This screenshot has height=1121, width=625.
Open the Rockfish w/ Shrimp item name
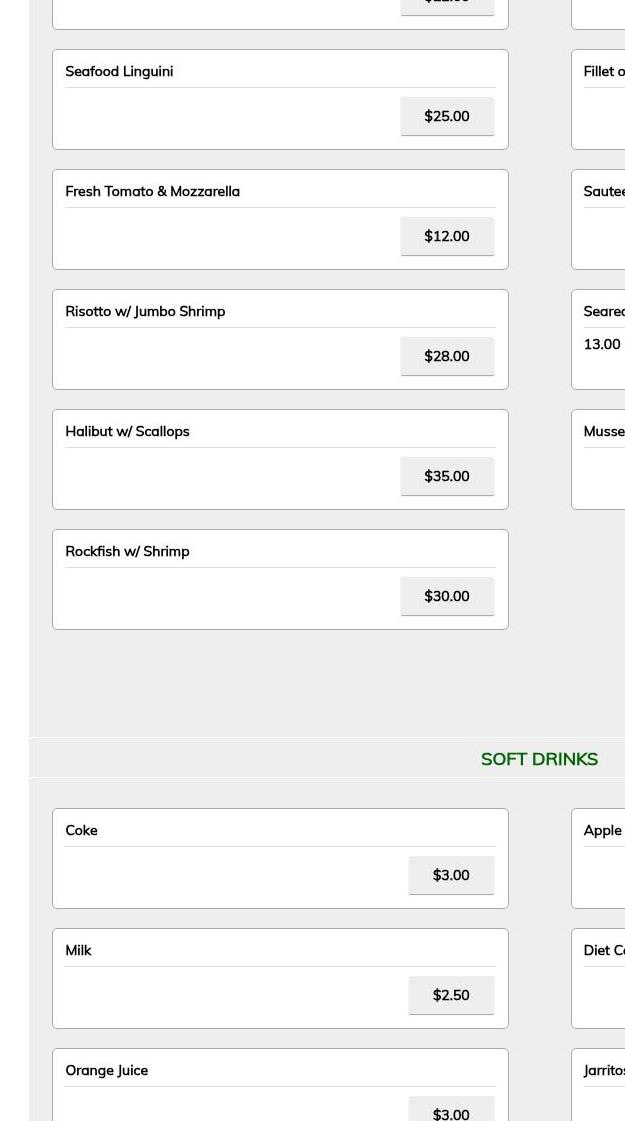click(127, 551)
